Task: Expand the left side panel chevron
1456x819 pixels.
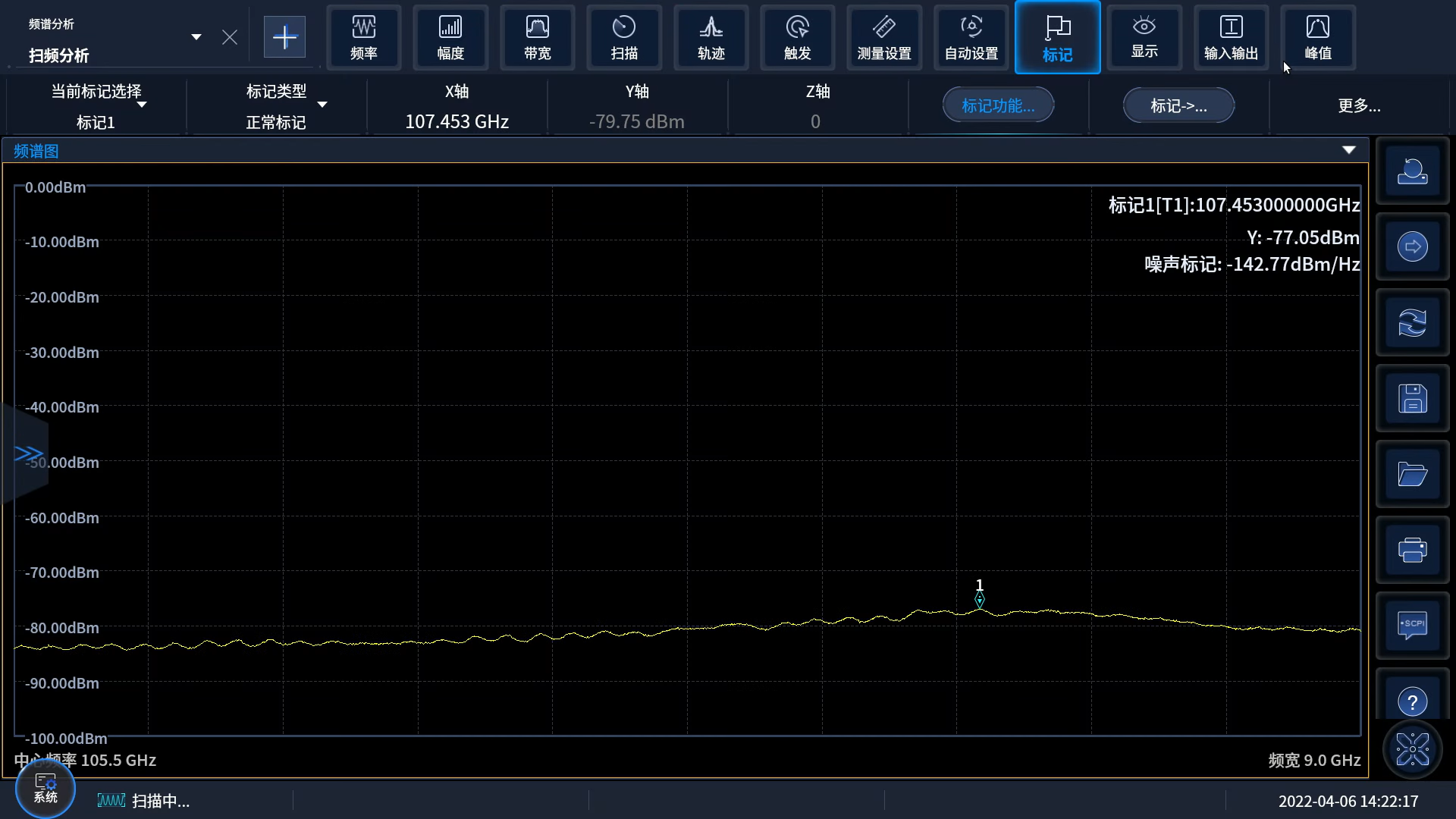Action: click(x=28, y=453)
